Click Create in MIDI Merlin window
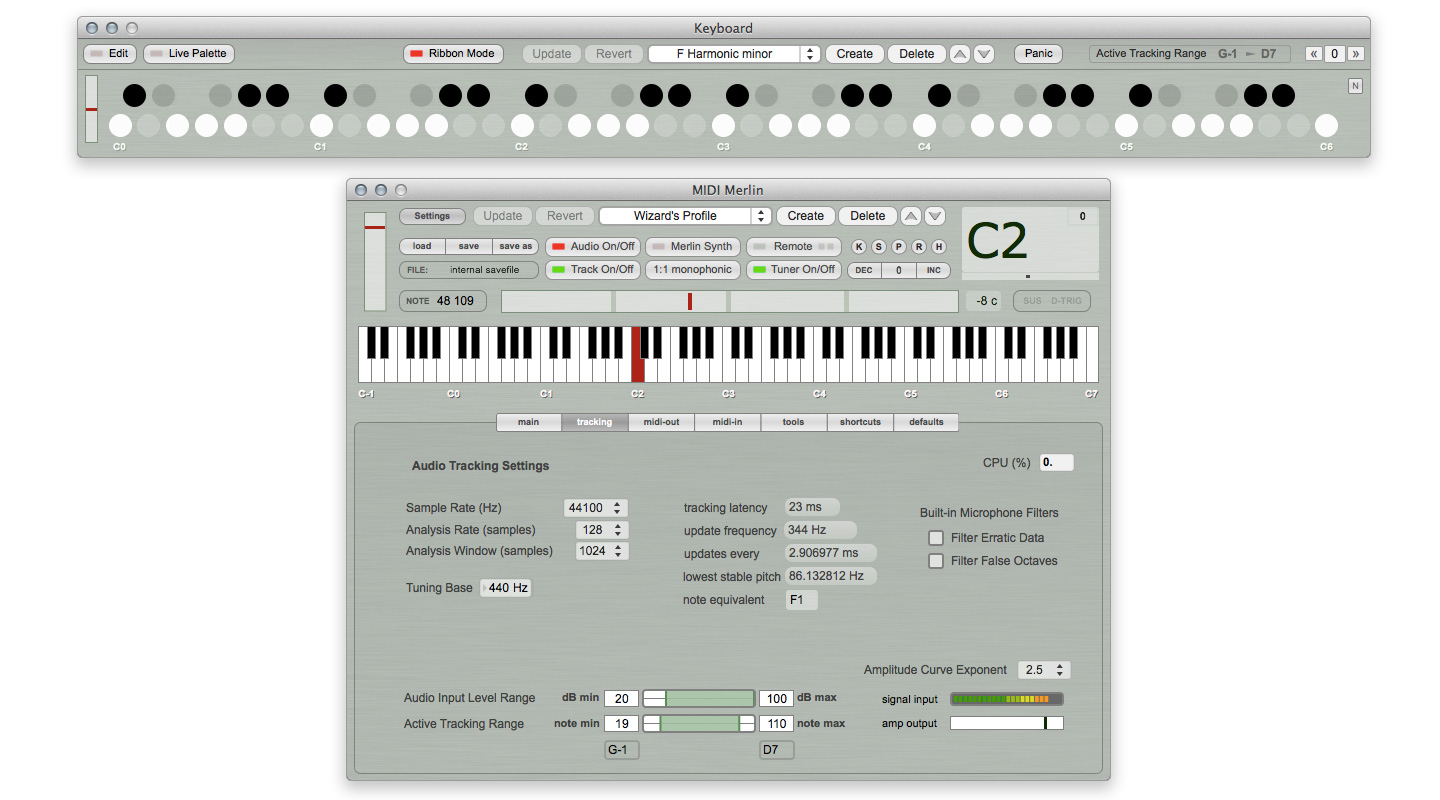This screenshot has height=800, width=1440. point(806,216)
